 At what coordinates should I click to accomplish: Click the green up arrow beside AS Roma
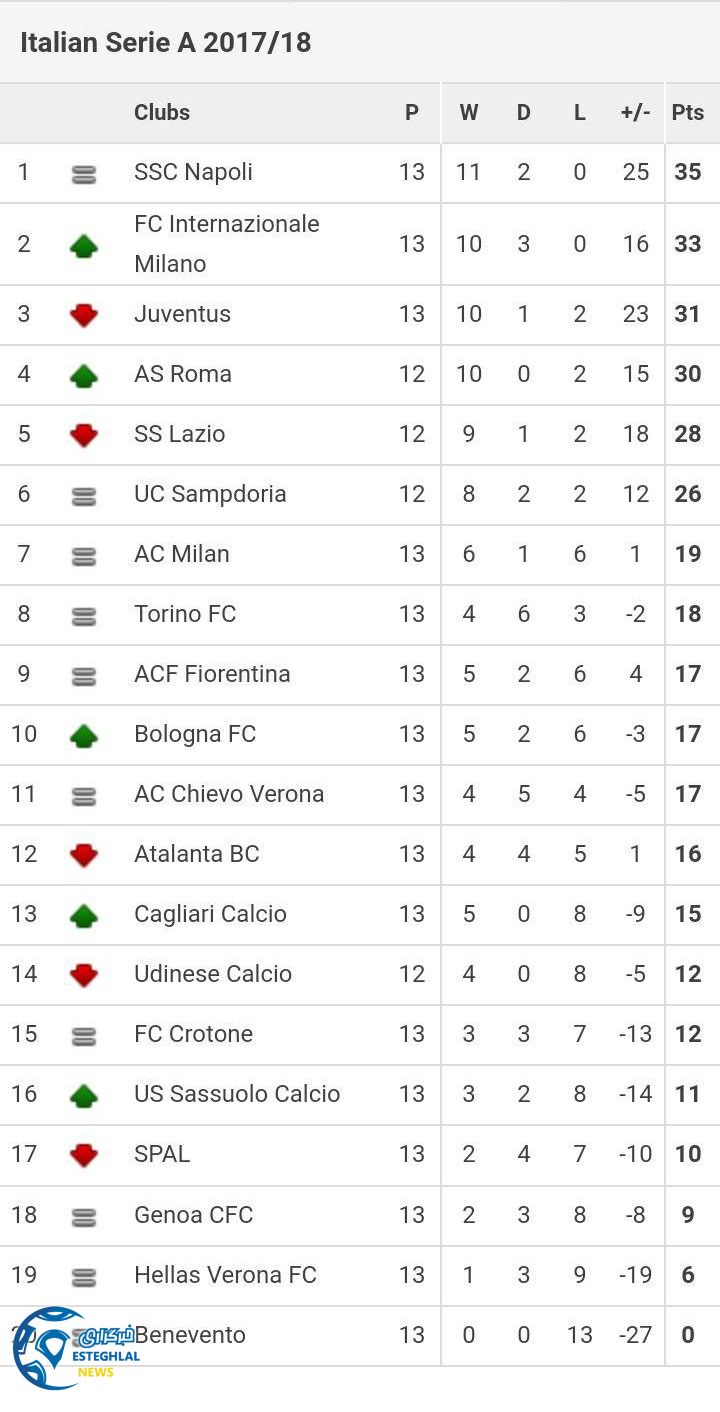pyautogui.click(x=84, y=375)
